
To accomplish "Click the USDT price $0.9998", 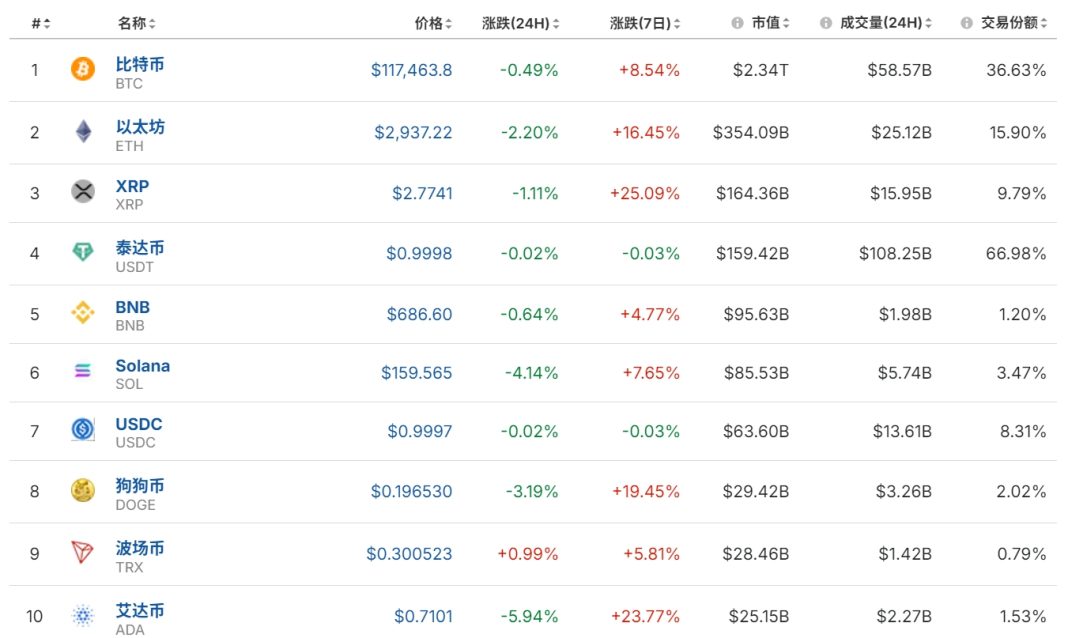I will [419, 253].
